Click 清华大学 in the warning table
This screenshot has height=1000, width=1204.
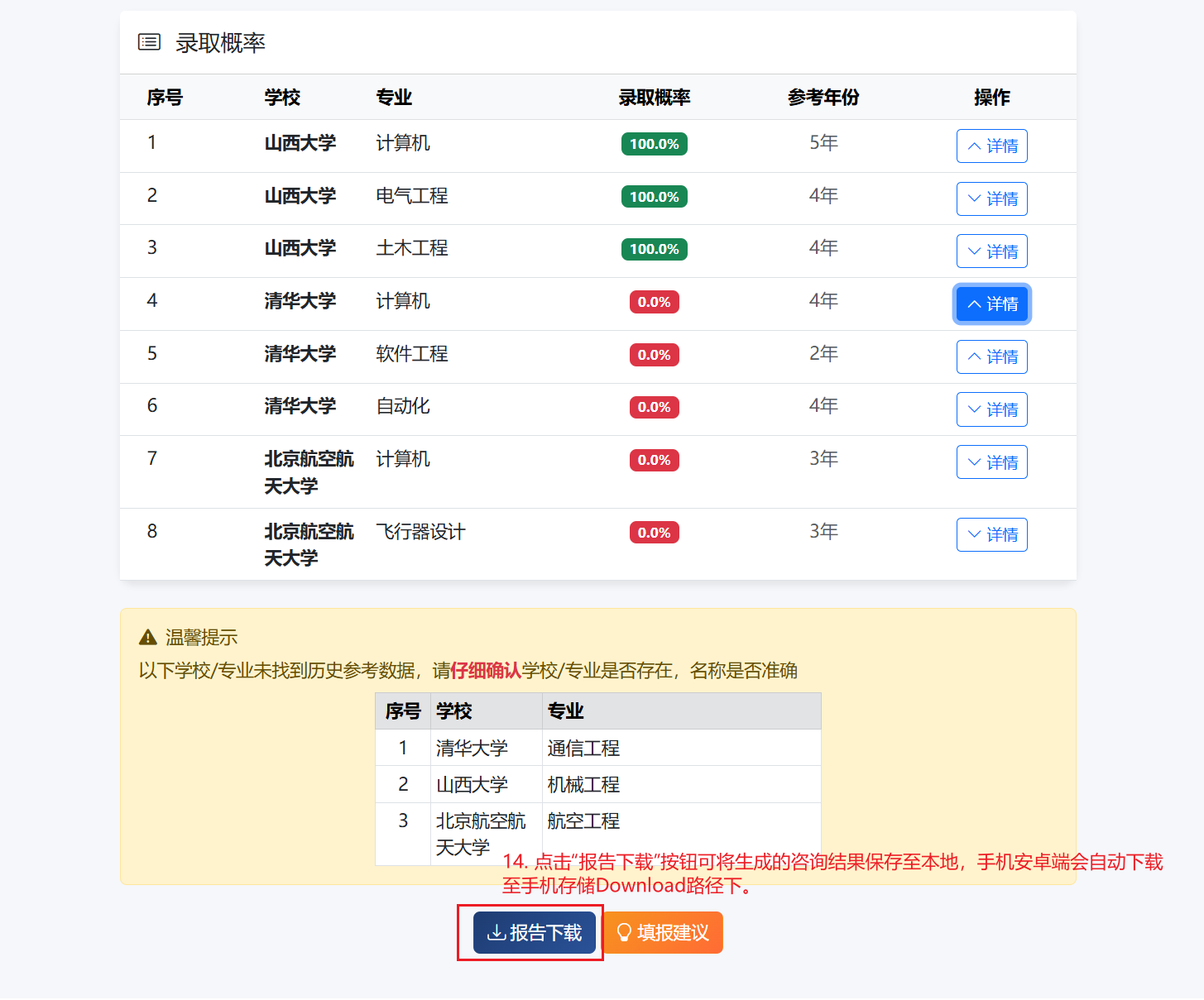tap(472, 748)
